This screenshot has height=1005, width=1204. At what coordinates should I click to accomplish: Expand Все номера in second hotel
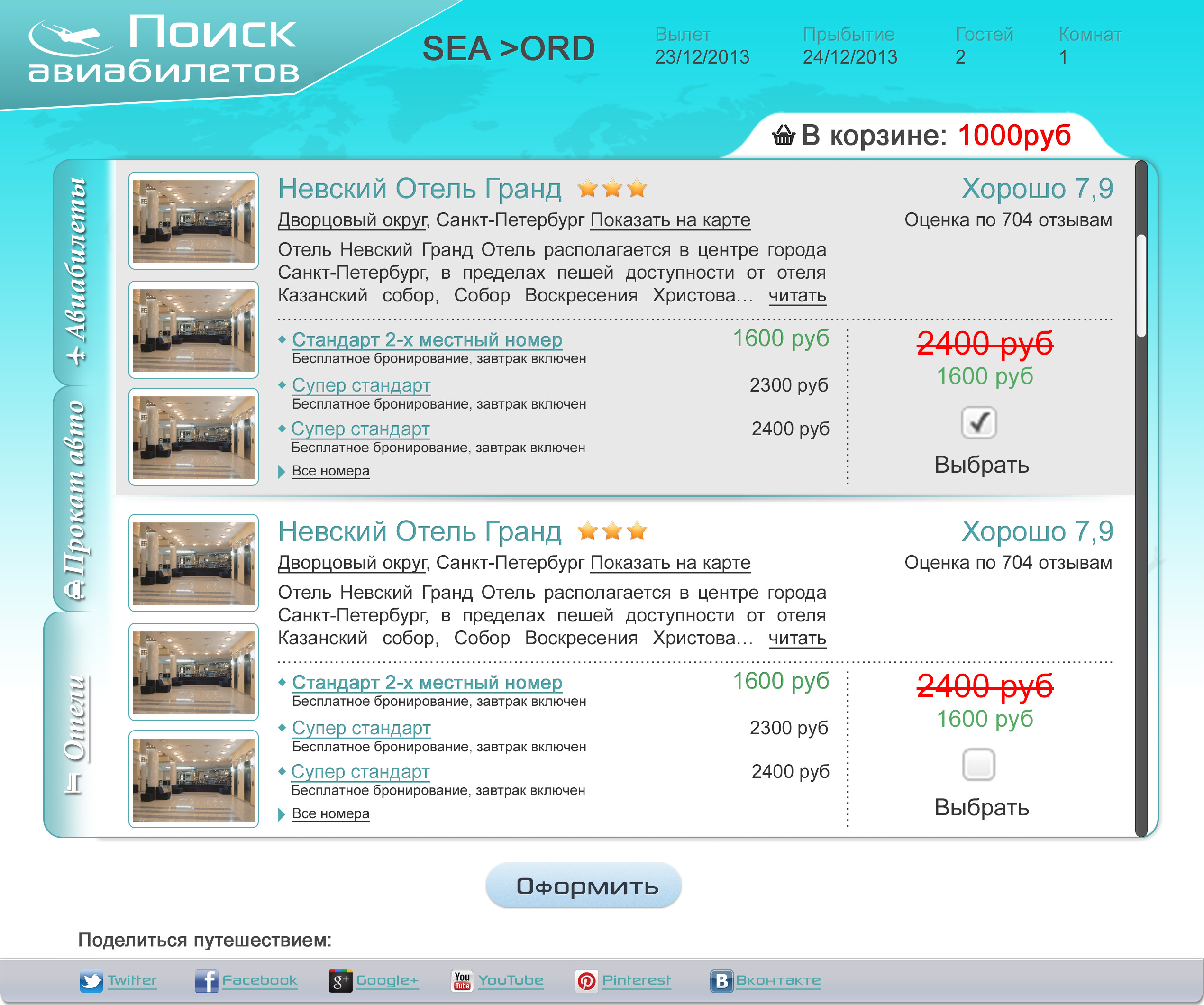click(330, 814)
